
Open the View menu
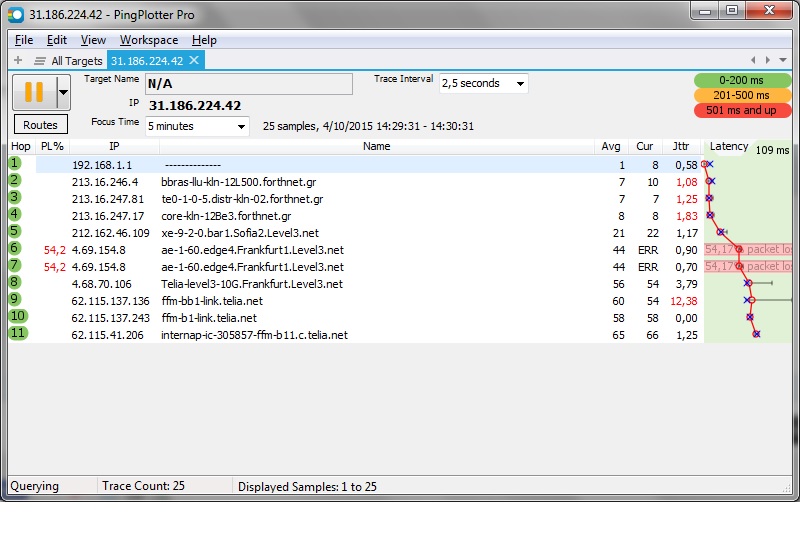pyautogui.click(x=93, y=40)
